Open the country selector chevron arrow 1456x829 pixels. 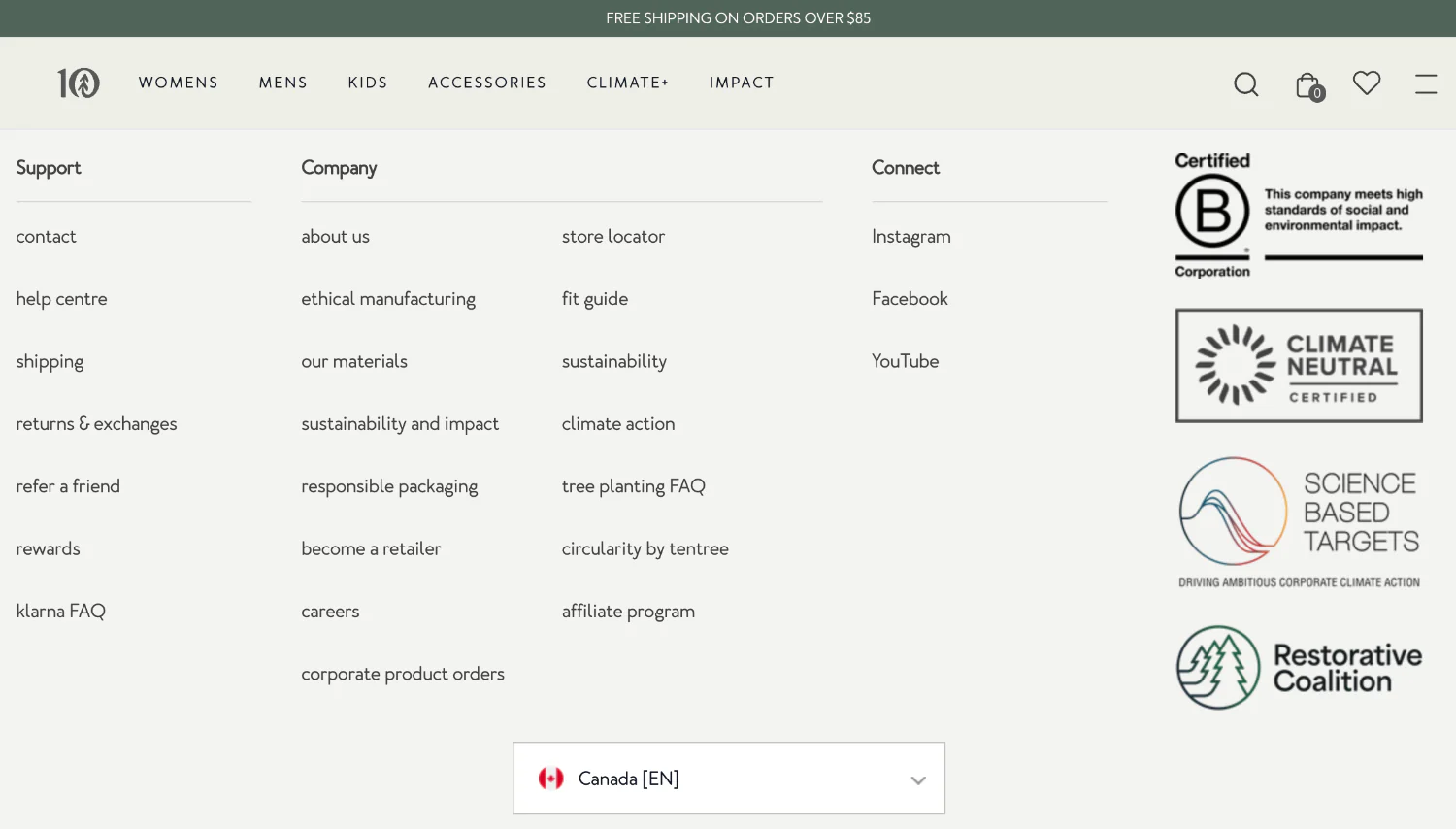(917, 779)
